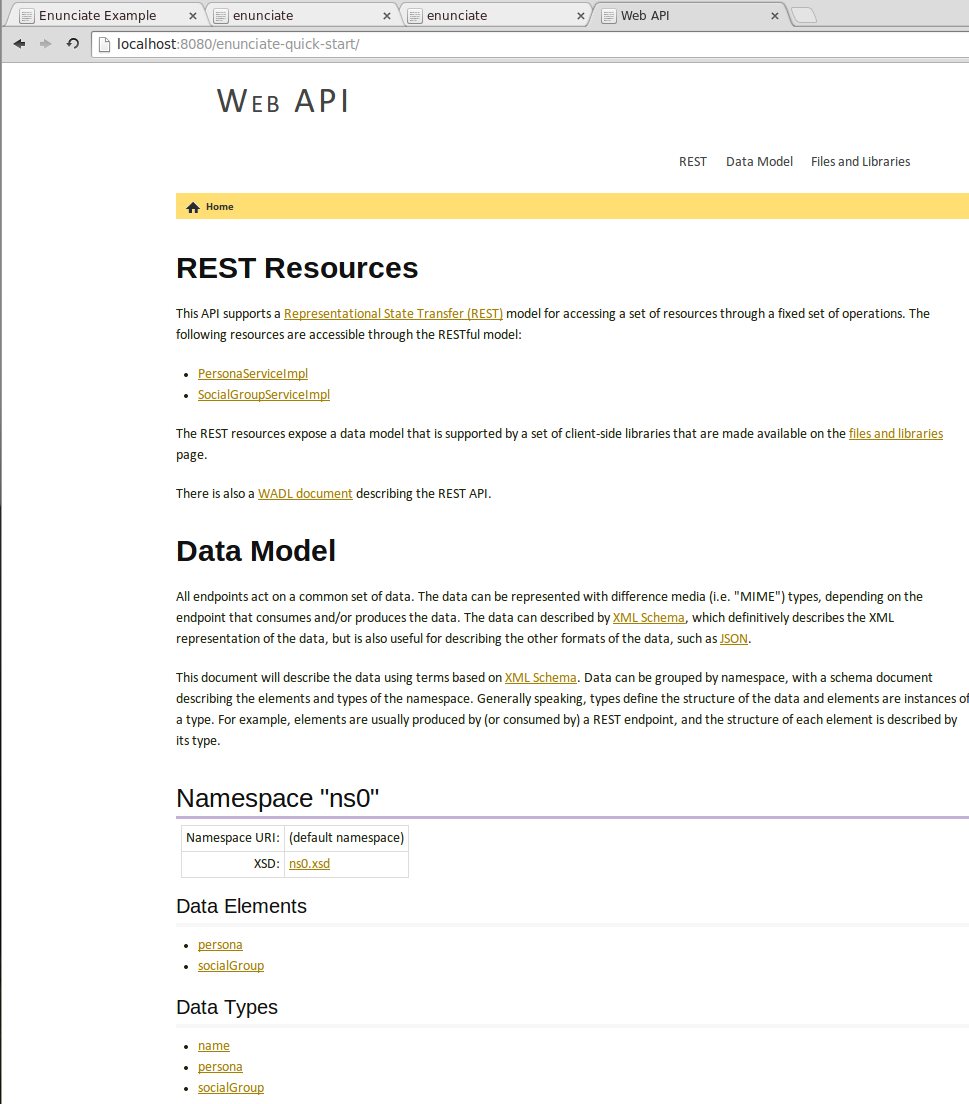The height and width of the screenshot is (1104, 969).
Task: Click the XSD: table label
Action: click(266, 864)
